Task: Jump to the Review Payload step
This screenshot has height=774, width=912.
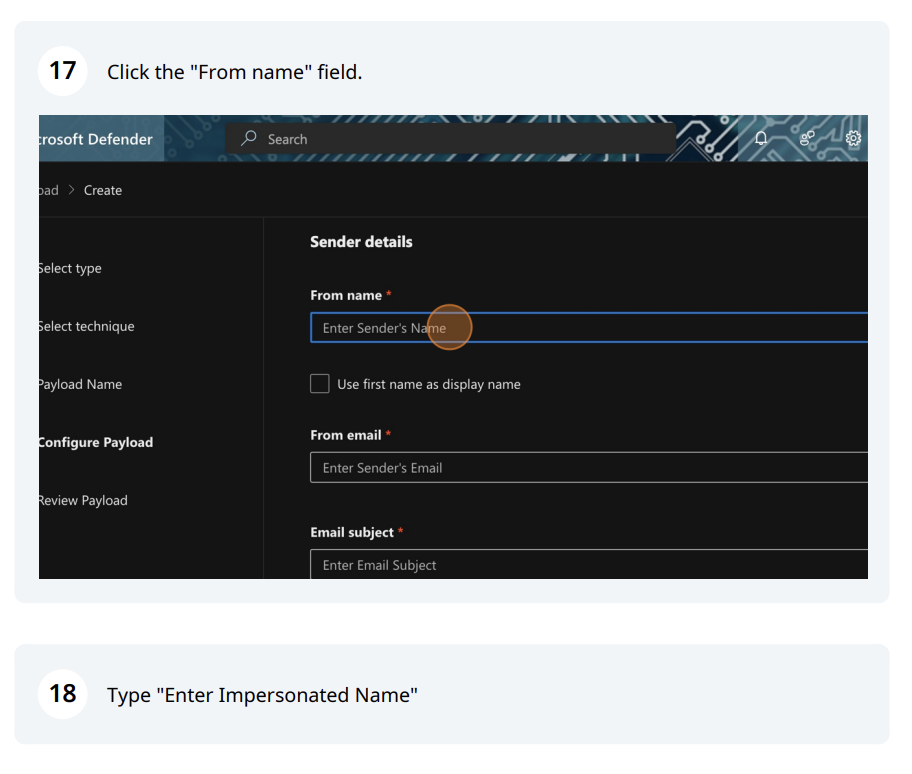Action: (x=83, y=500)
